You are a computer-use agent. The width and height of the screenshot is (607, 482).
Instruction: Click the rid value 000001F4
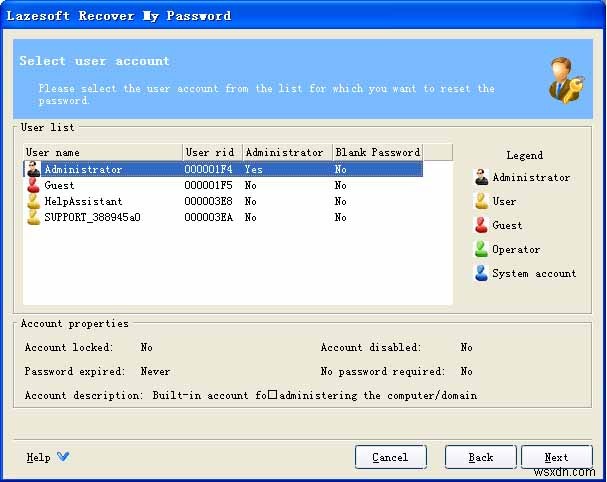click(x=208, y=169)
